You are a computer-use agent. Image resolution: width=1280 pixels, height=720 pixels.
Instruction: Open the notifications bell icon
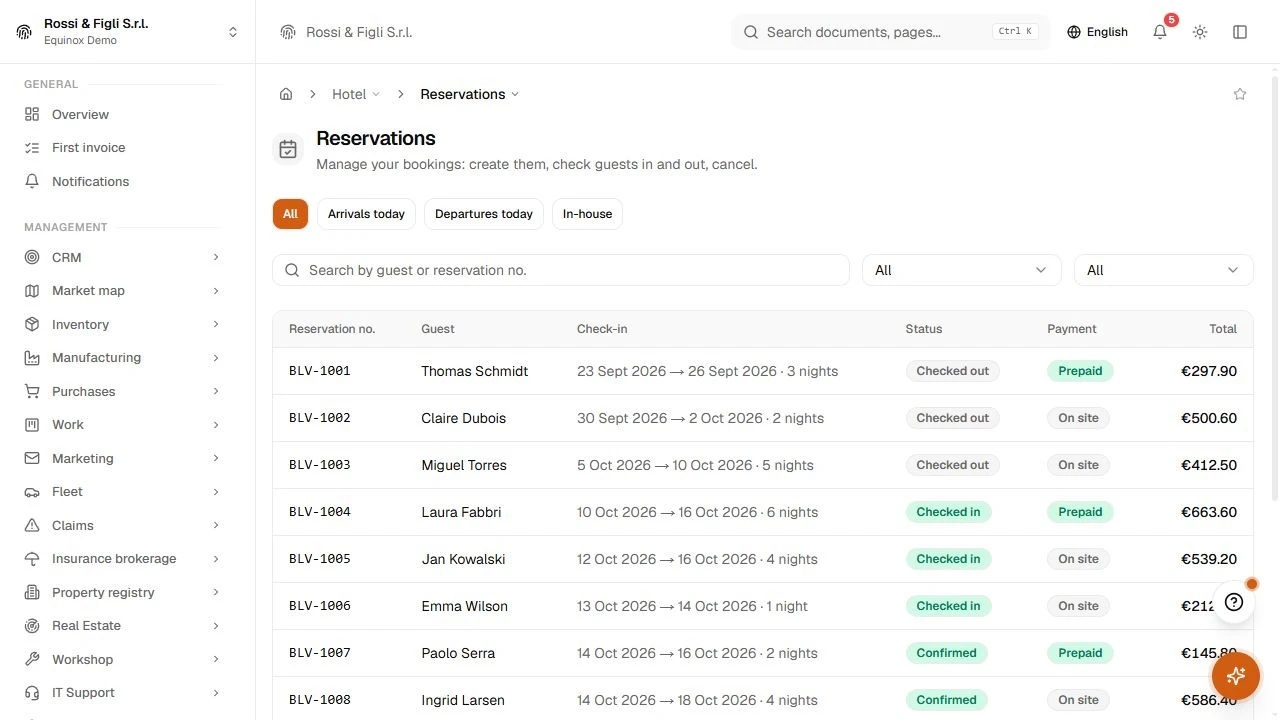coord(1160,32)
